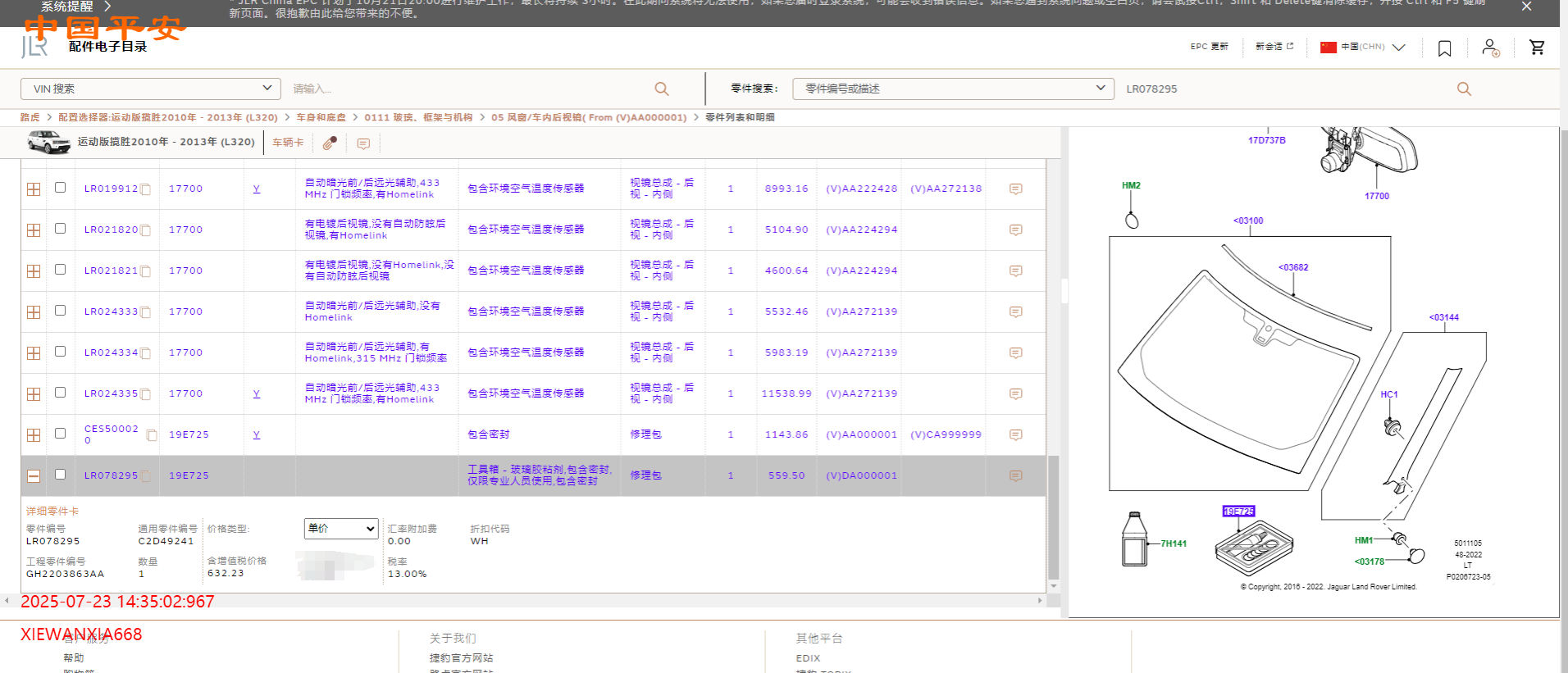This screenshot has height=673, width=1568.
Task: Copy part number CES500020 icon
Action: pos(152,435)
